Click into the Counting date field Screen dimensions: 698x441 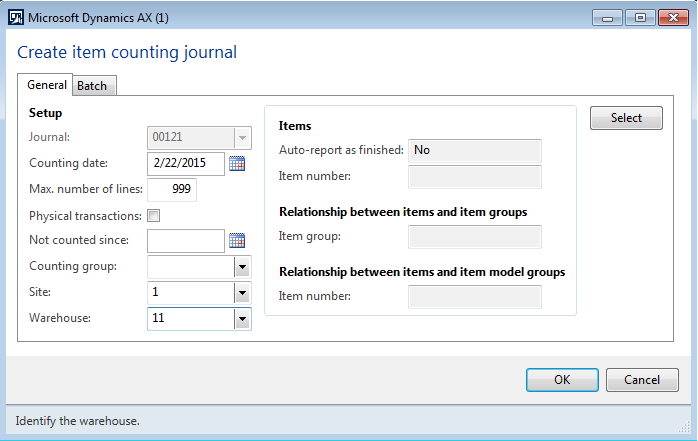[x=186, y=163]
